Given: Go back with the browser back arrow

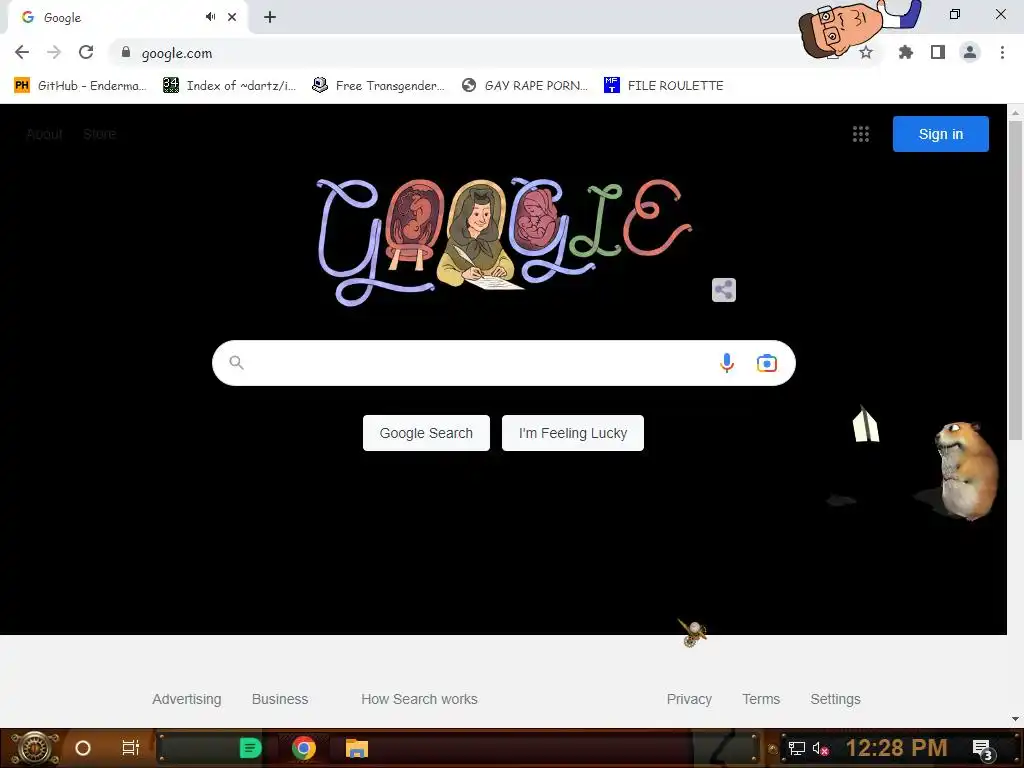Looking at the screenshot, I should point(22,52).
